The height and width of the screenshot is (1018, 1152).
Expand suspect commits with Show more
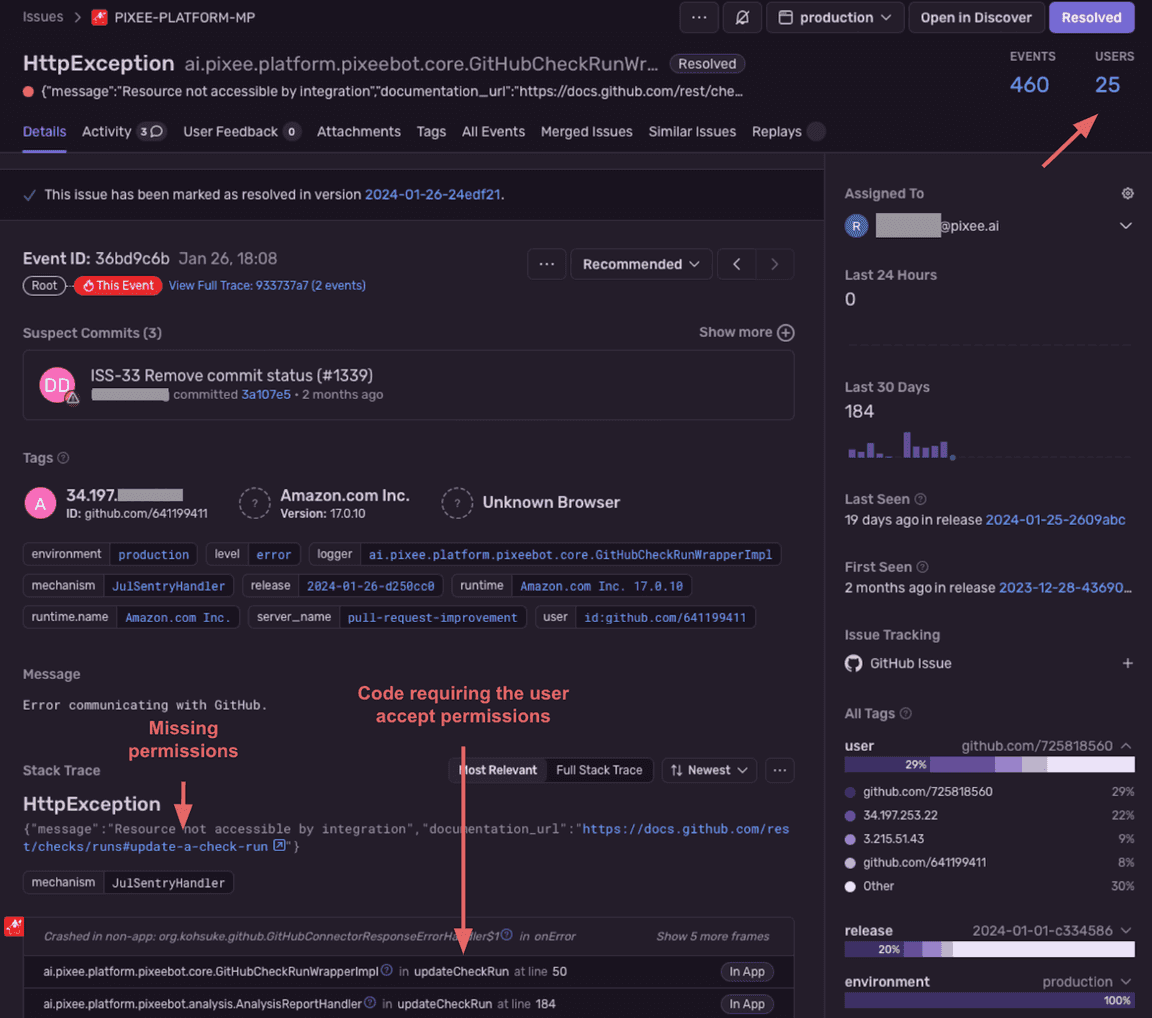click(746, 333)
